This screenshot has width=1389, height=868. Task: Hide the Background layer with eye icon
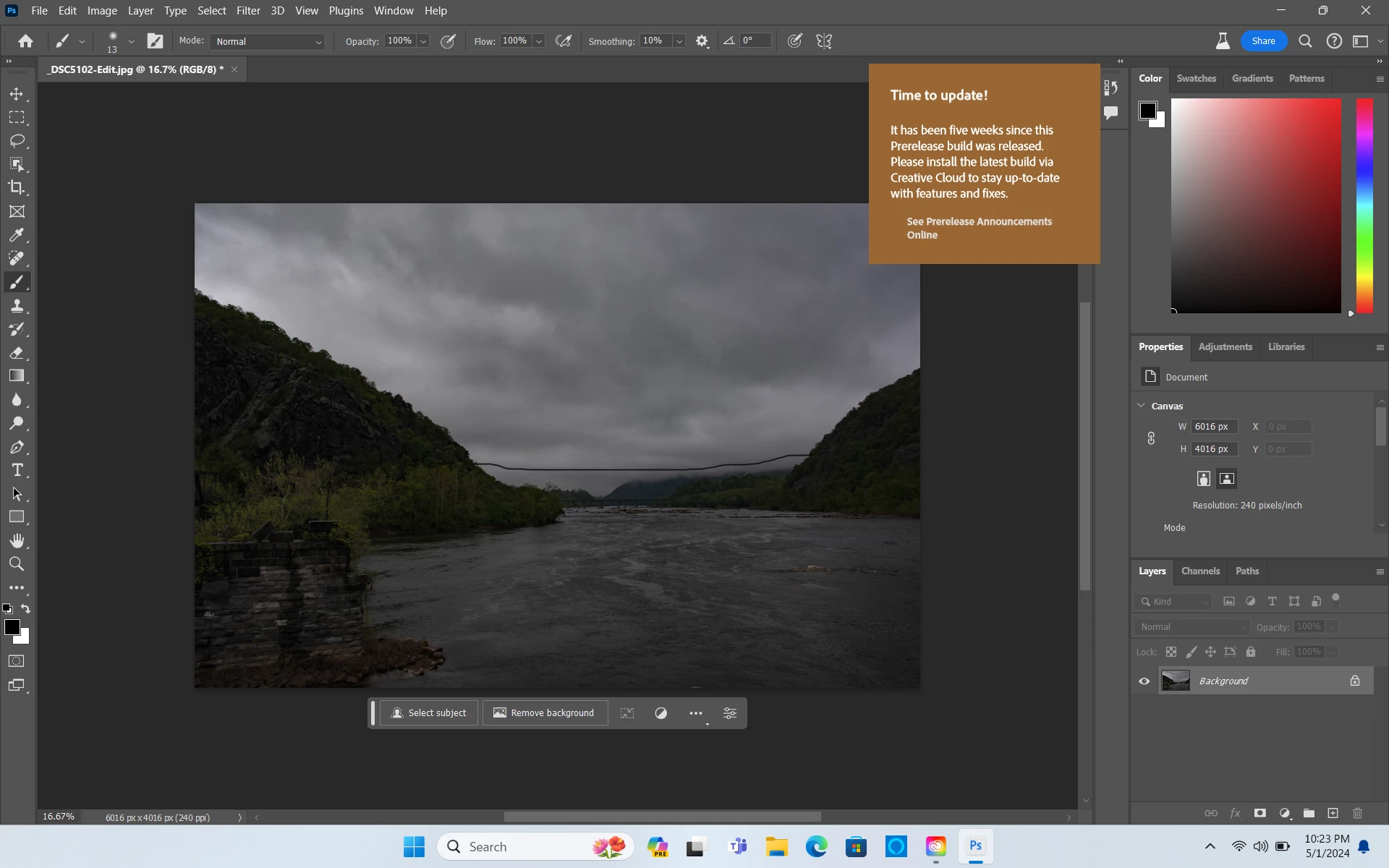(1144, 681)
